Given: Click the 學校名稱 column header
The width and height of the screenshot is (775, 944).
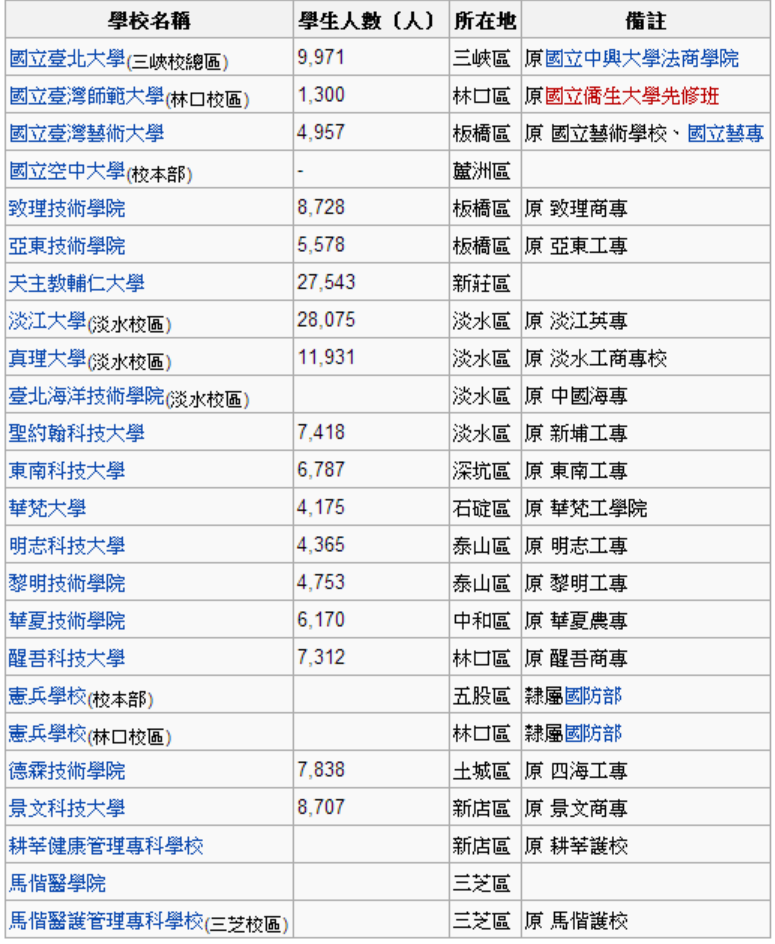Looking at the screenshot, I should (149, 21).
